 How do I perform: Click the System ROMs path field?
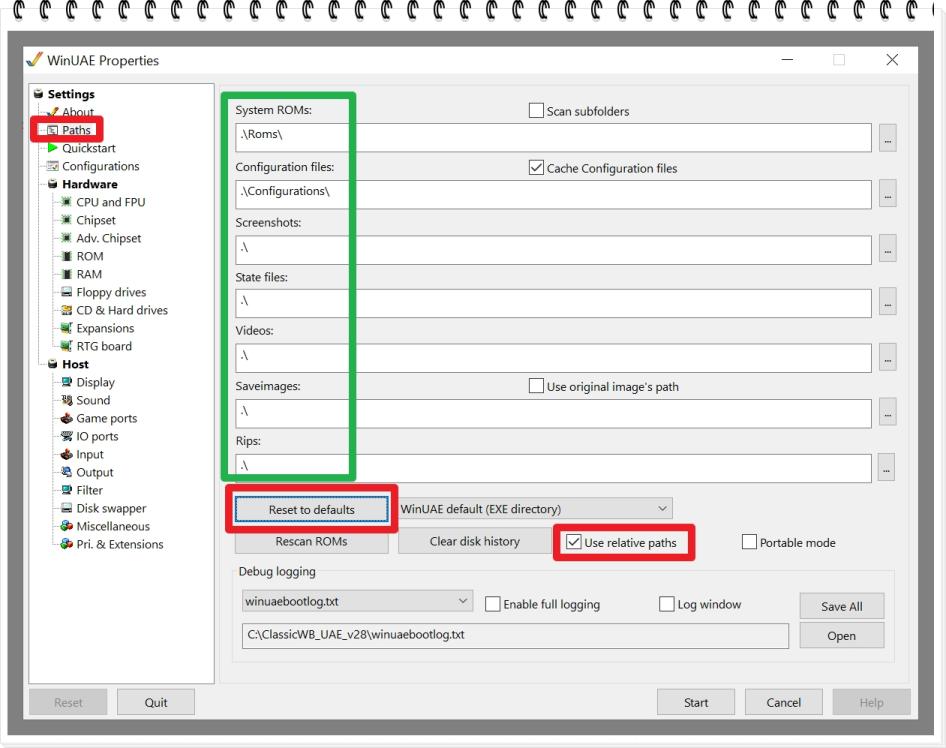click(x=552, y=138)
